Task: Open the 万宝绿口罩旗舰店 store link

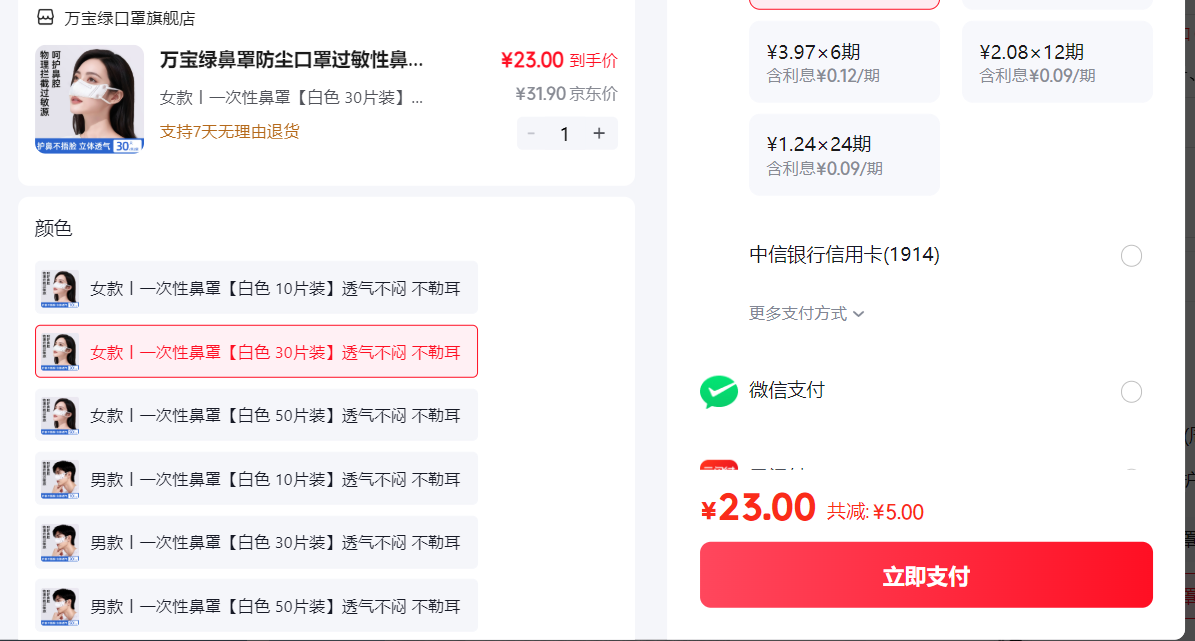Action: tap(130, 18)
